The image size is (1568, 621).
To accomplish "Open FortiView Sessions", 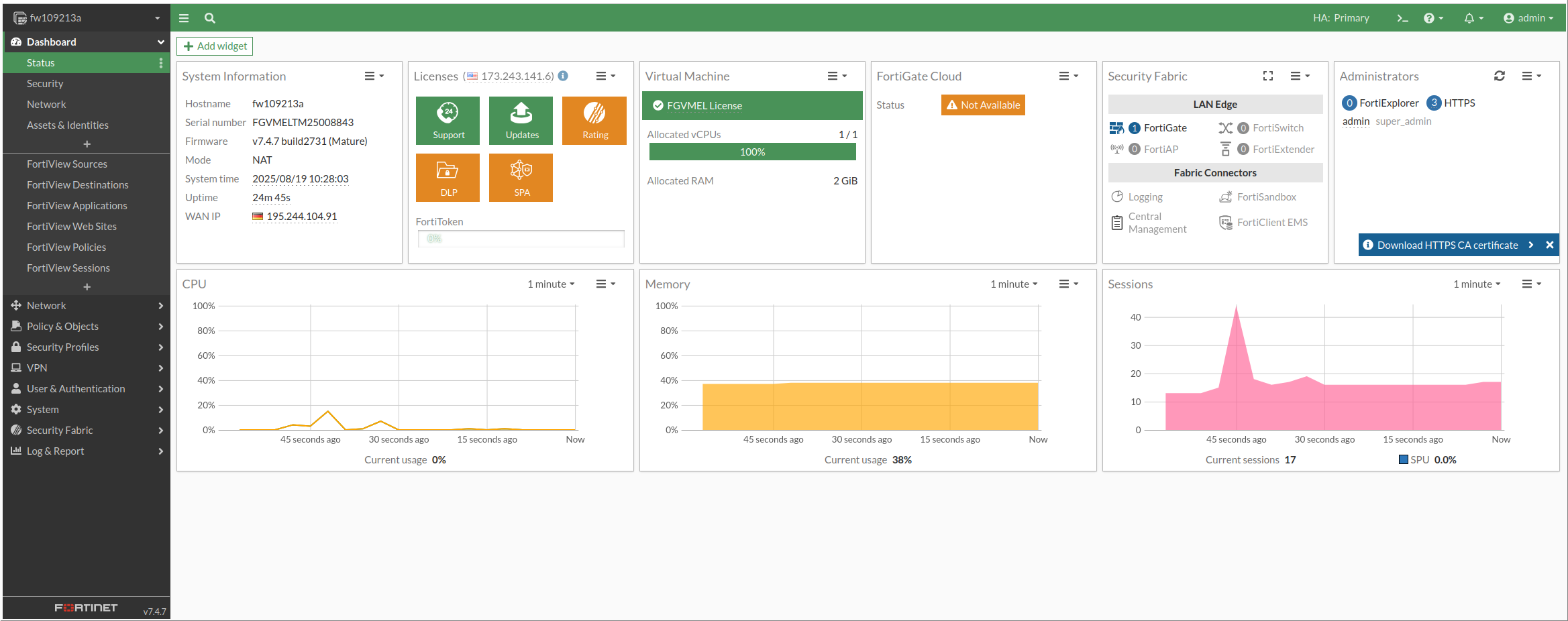I will pos(87,268).
